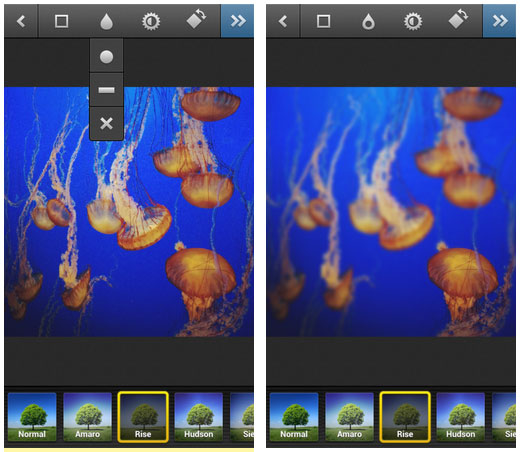Tap the rotate image icon in left screen
The width and height of the screenshot is (521, 452).
pyautogui.click(x=196, y=19)
